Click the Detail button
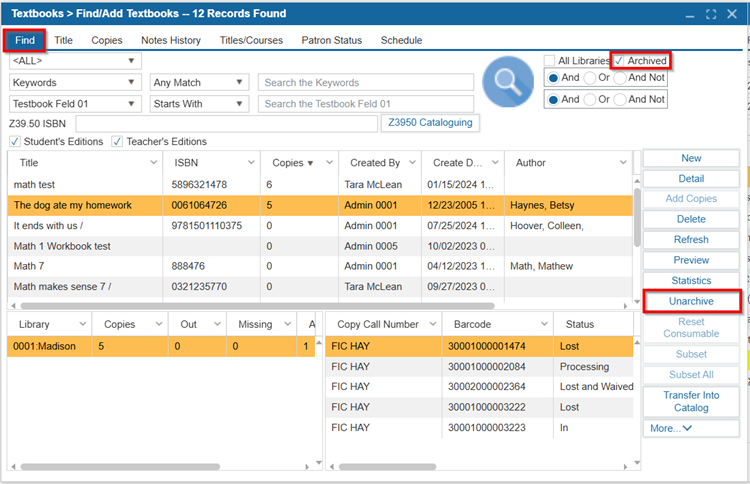The height and width of the screenshot is (484, 750). coord(691,178)
